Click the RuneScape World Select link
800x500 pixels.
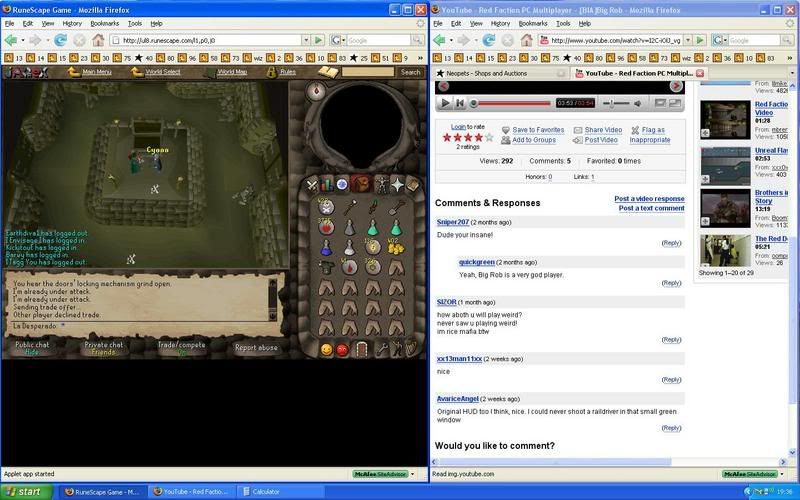tap(162, 72)
